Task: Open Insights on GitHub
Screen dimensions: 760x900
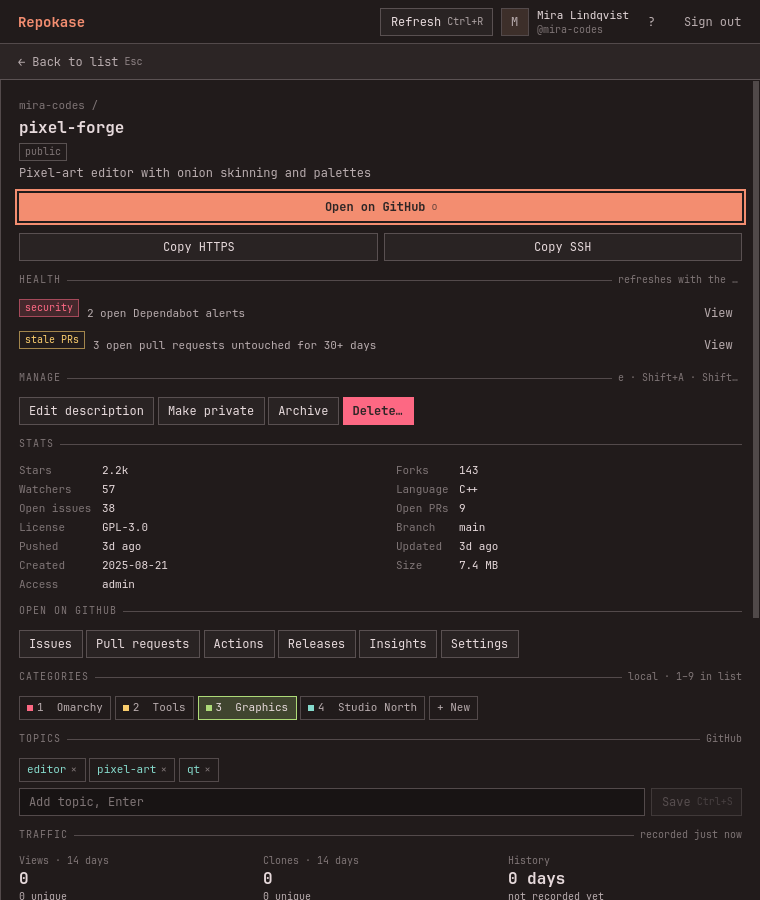Action: (398, 644)
